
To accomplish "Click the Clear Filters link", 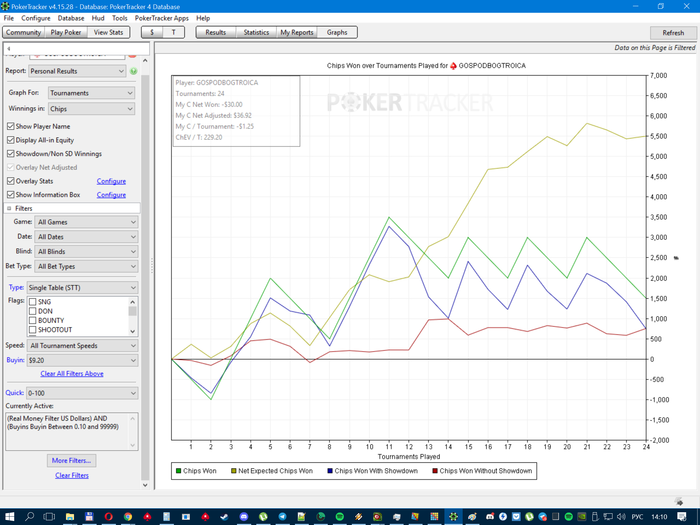I will [72, 476].
